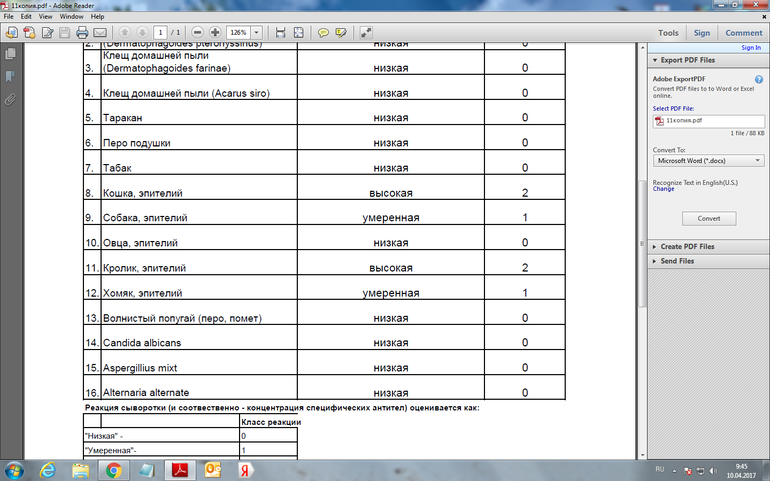Viewport: 770px width, 481px height.
Task: Show the page thumbnails panel
Action: [10, 54]
